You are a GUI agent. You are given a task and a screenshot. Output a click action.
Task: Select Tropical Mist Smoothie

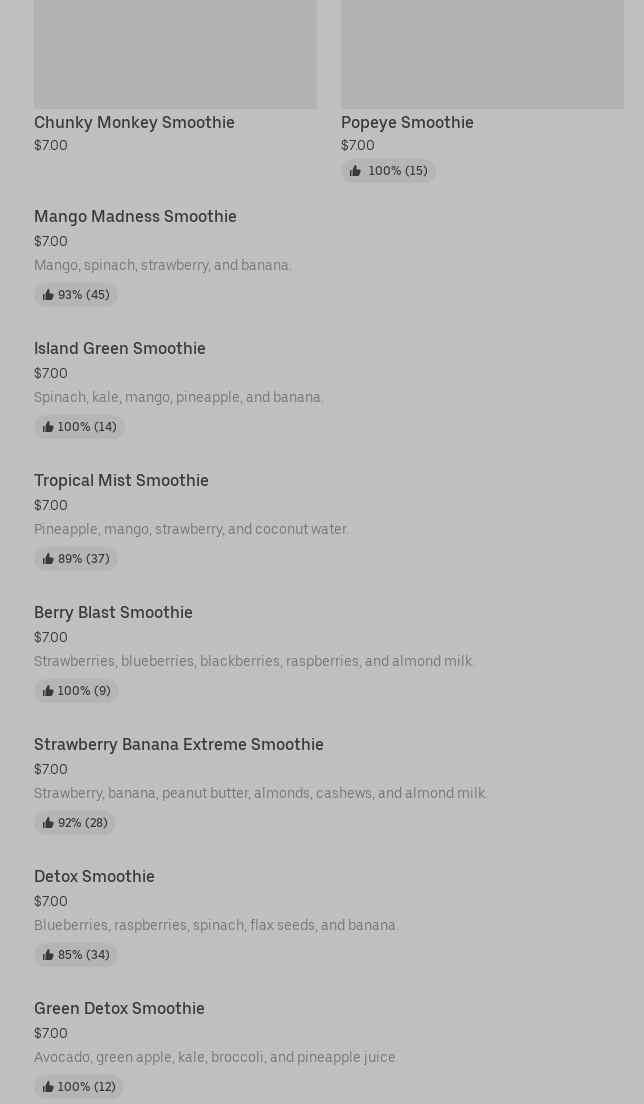coord(121,480)
